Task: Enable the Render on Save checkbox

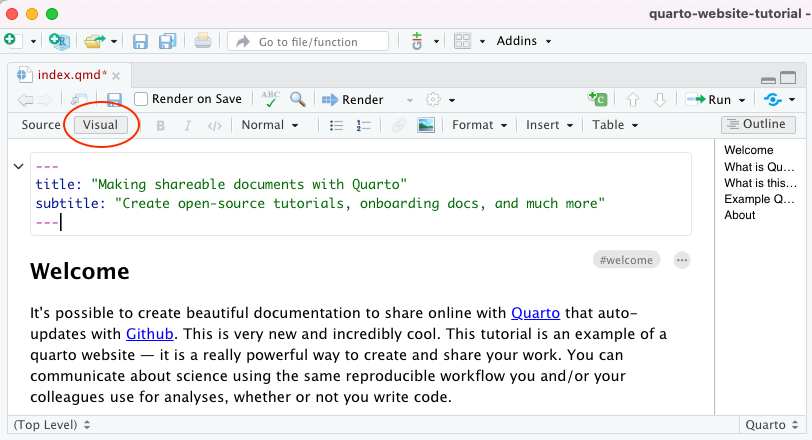Action: (x=142, y=99)
